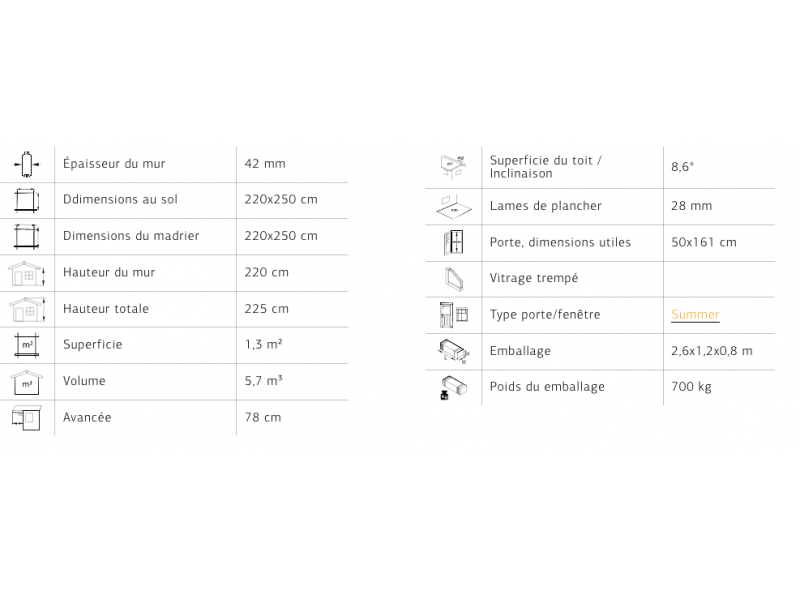Click the floor boards icon
Screen dimensions: 800x600
click(x=454, y=207)
